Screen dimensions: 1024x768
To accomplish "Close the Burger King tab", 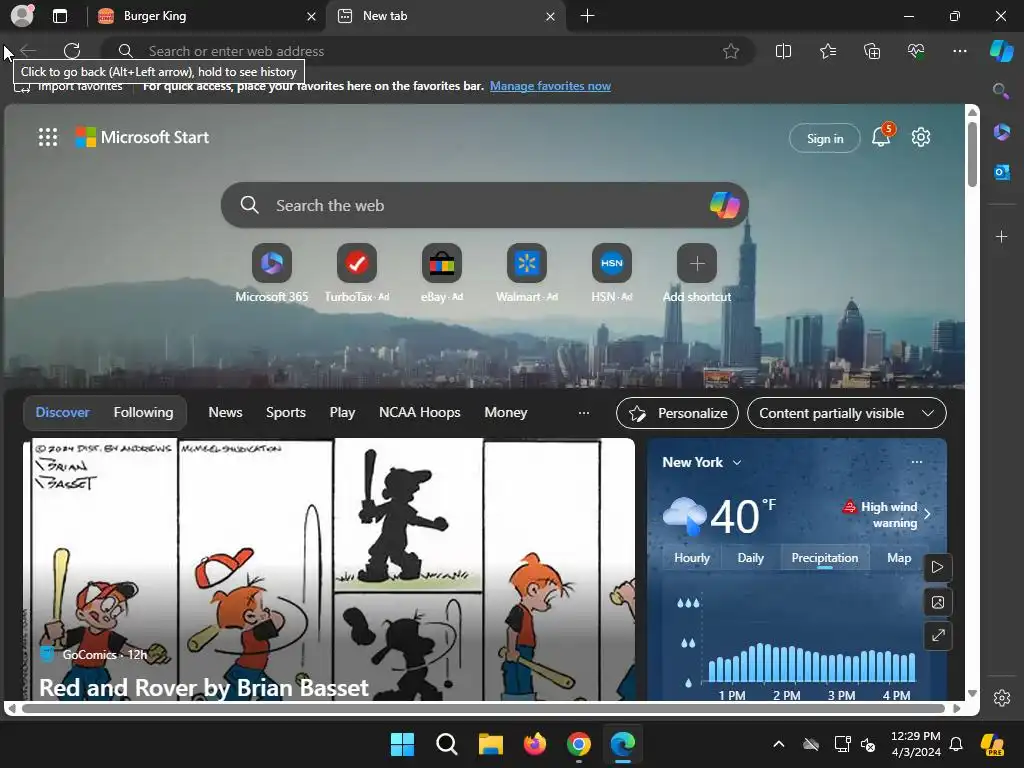I will click(312, 16).
